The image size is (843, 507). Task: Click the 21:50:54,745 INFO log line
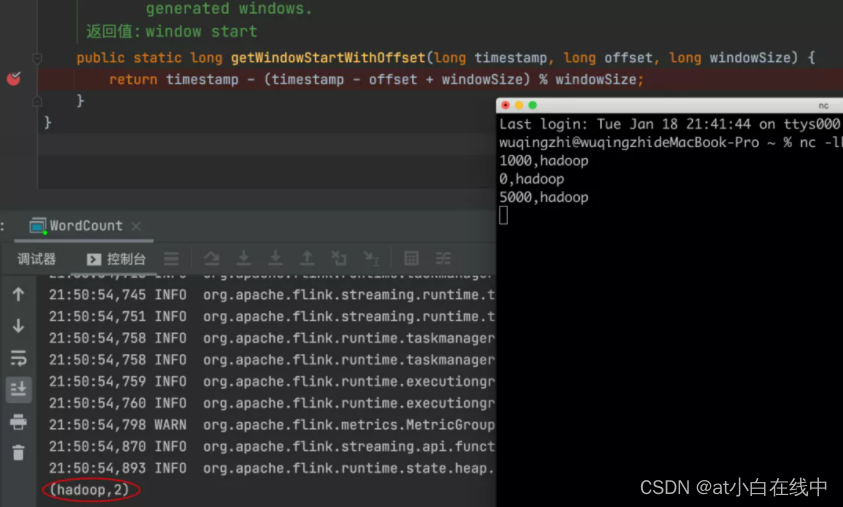coord(272,295)
